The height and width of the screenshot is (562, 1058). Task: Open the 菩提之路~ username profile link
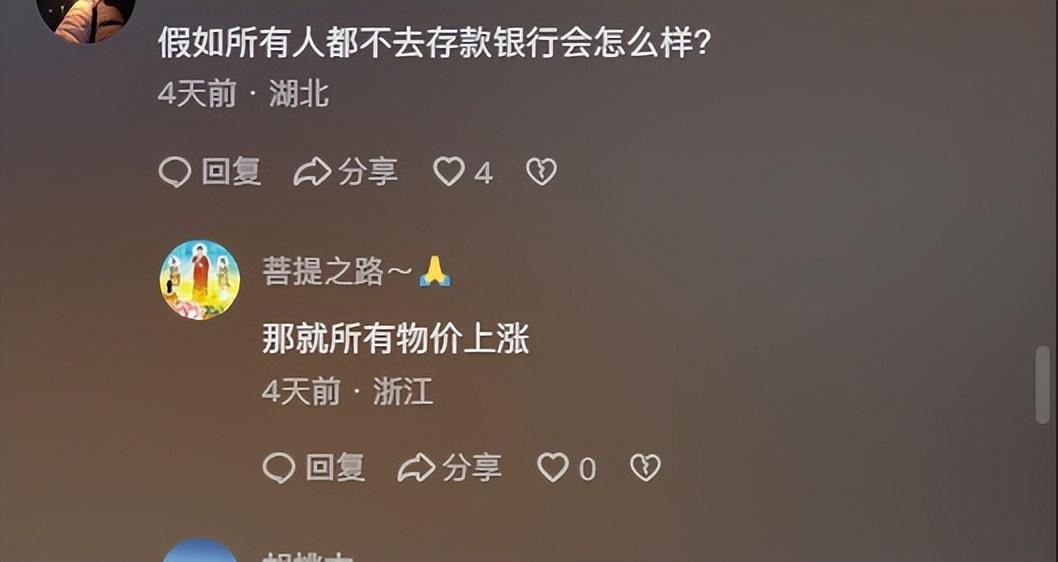pyautogui.click(x=357, y=273)
